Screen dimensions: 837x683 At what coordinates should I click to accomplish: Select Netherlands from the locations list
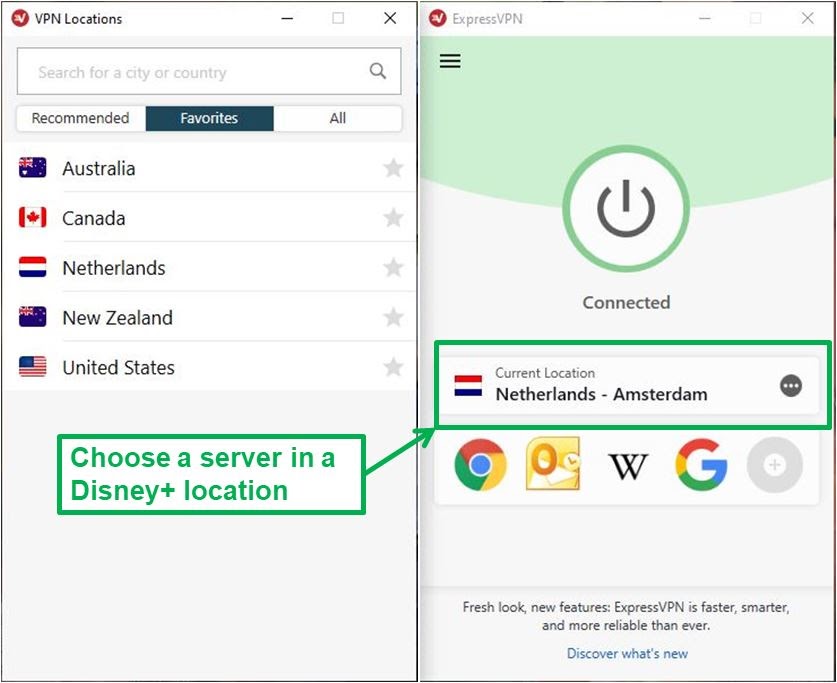click(x=209, y=267)
